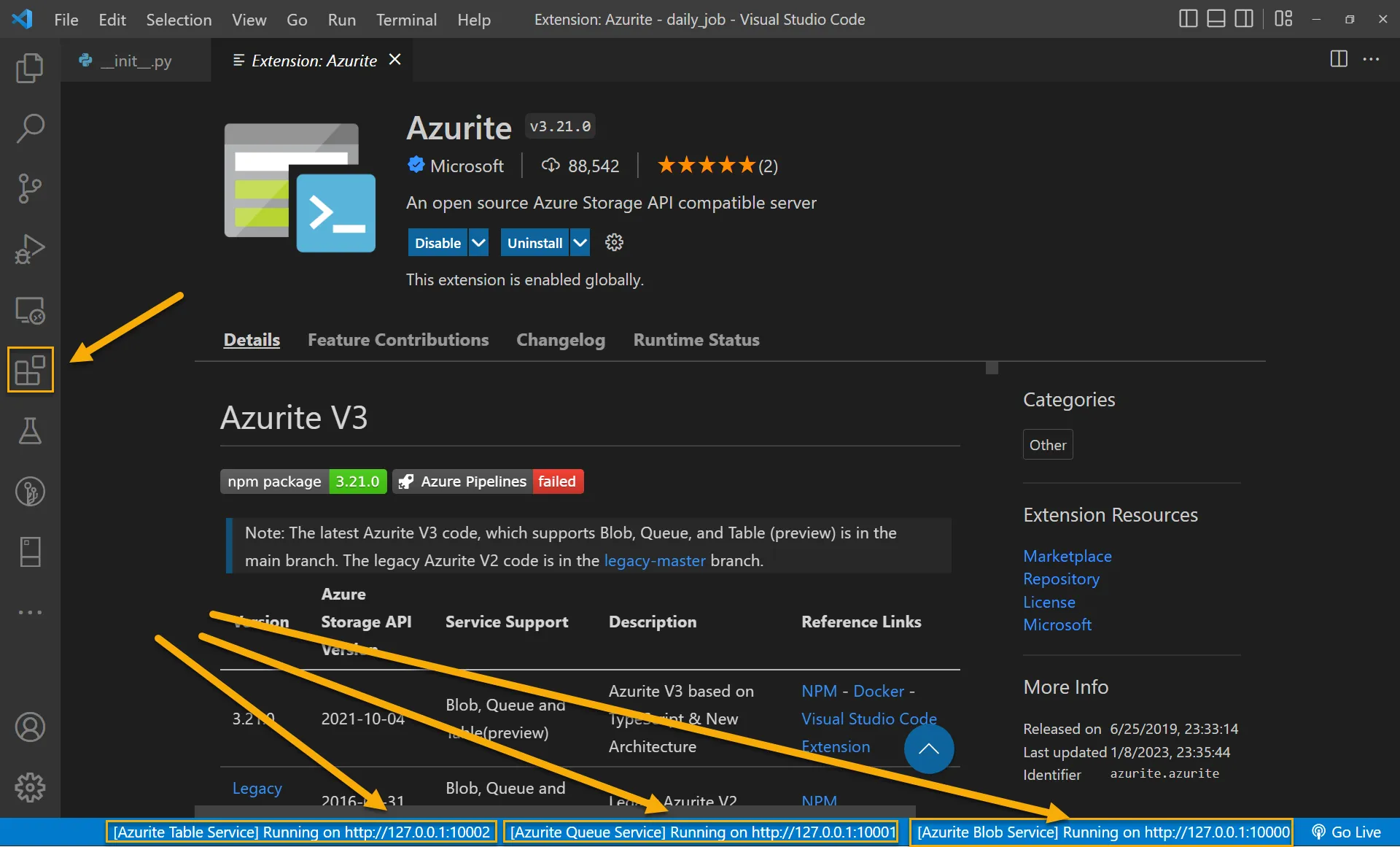Screen dimensions: 1400x847
Task: Click the Uninstall button
Action: [534, 243]
